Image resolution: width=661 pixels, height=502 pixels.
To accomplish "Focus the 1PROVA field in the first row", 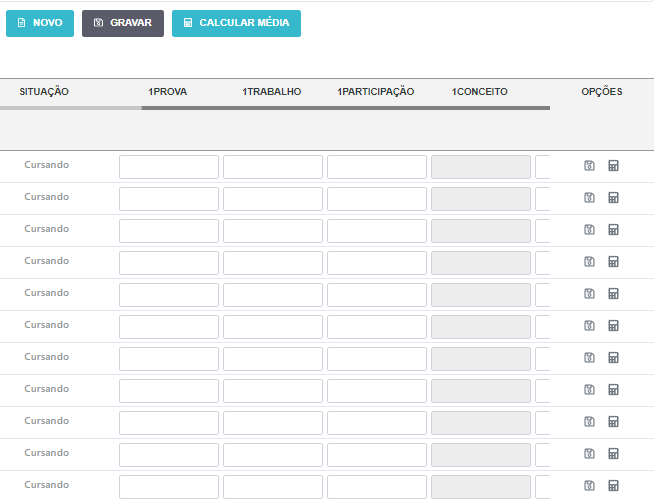I will tap(169, 167).
